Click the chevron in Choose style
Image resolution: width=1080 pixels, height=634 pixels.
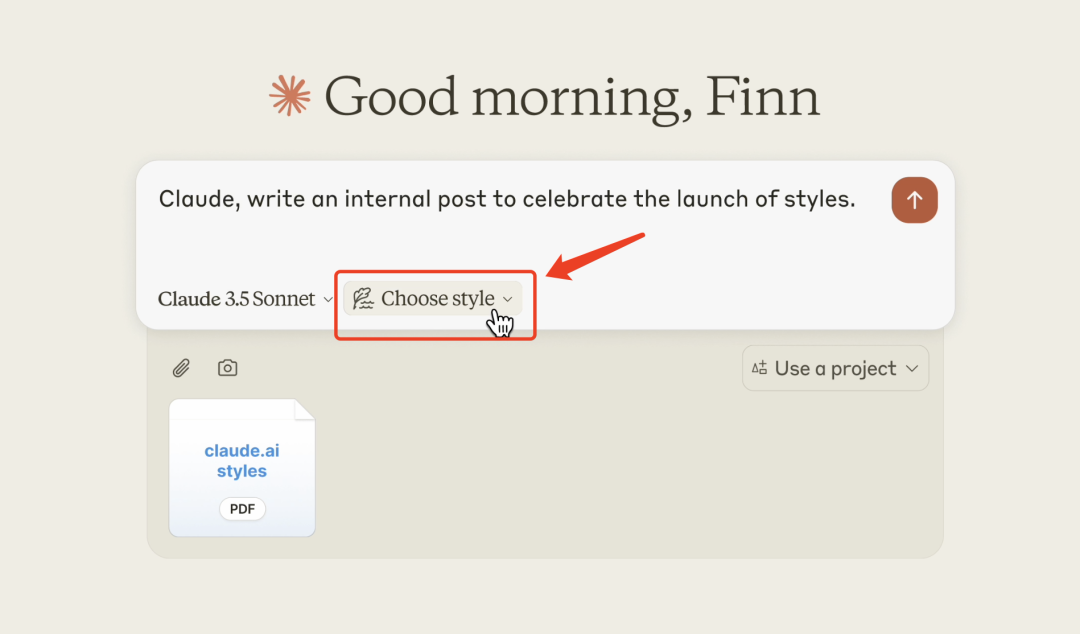(508, 299)
